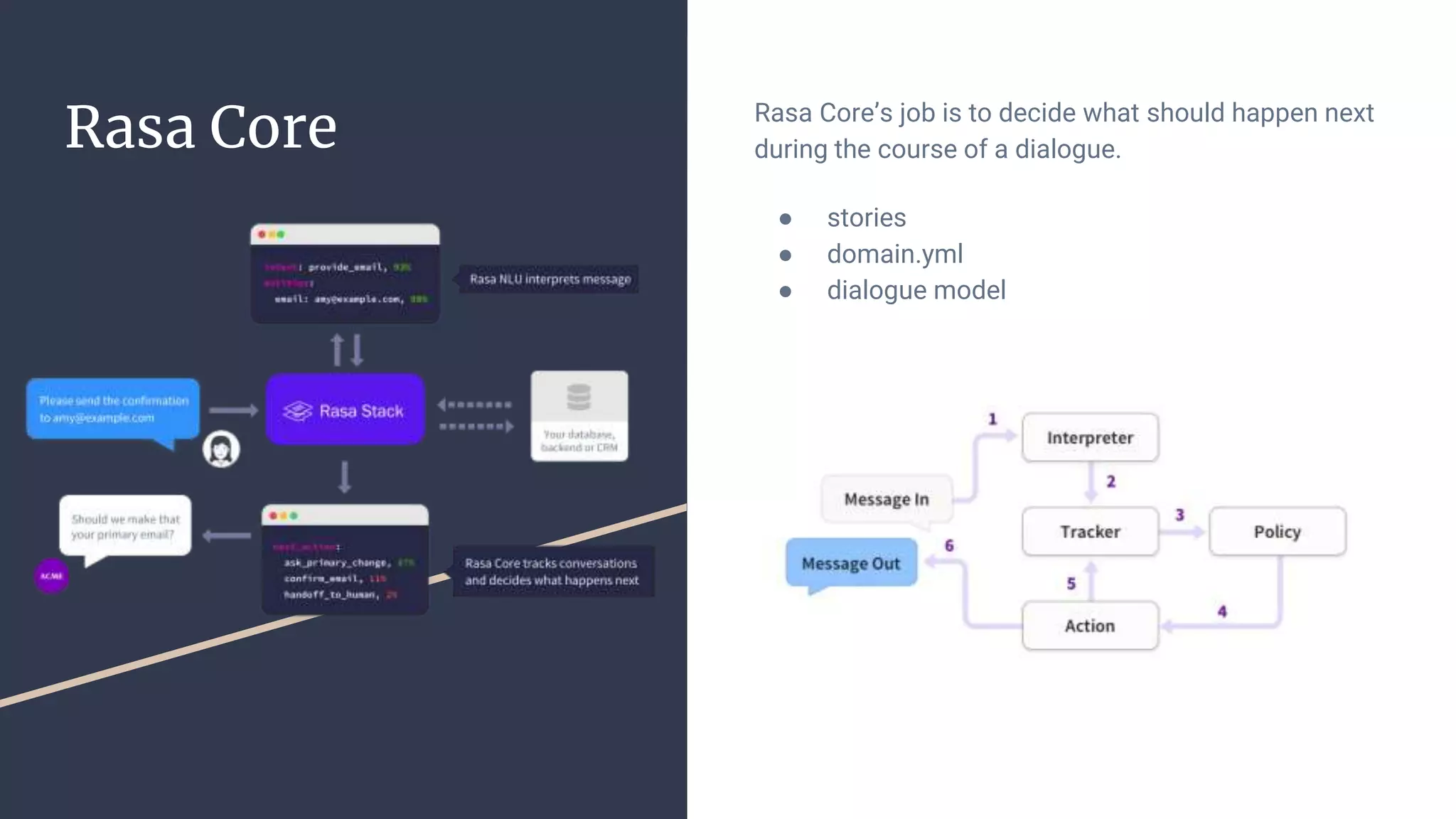Click the Action box
Screen dimensions: 1456x819
pos(1090,626)
